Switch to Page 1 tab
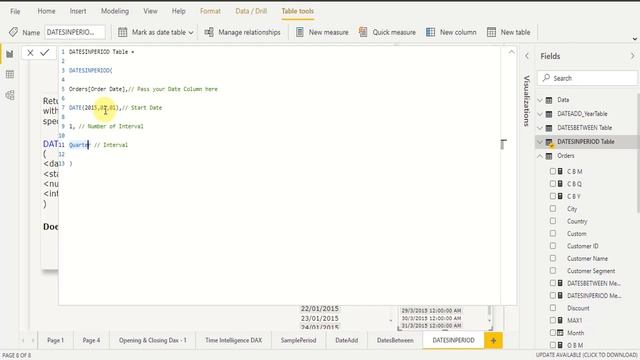Image resolution: width=640 pixels, height=360 pixels. pyautogui.click(x=56, y=340)
